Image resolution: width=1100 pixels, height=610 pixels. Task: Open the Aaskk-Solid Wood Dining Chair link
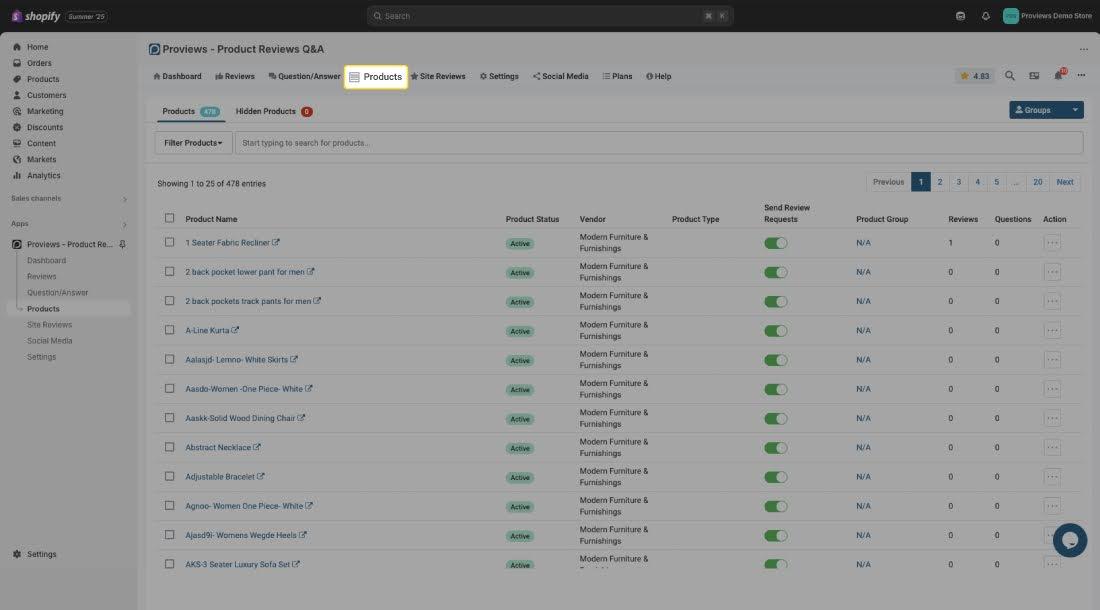pyautogui.click(x=240, y=418)
